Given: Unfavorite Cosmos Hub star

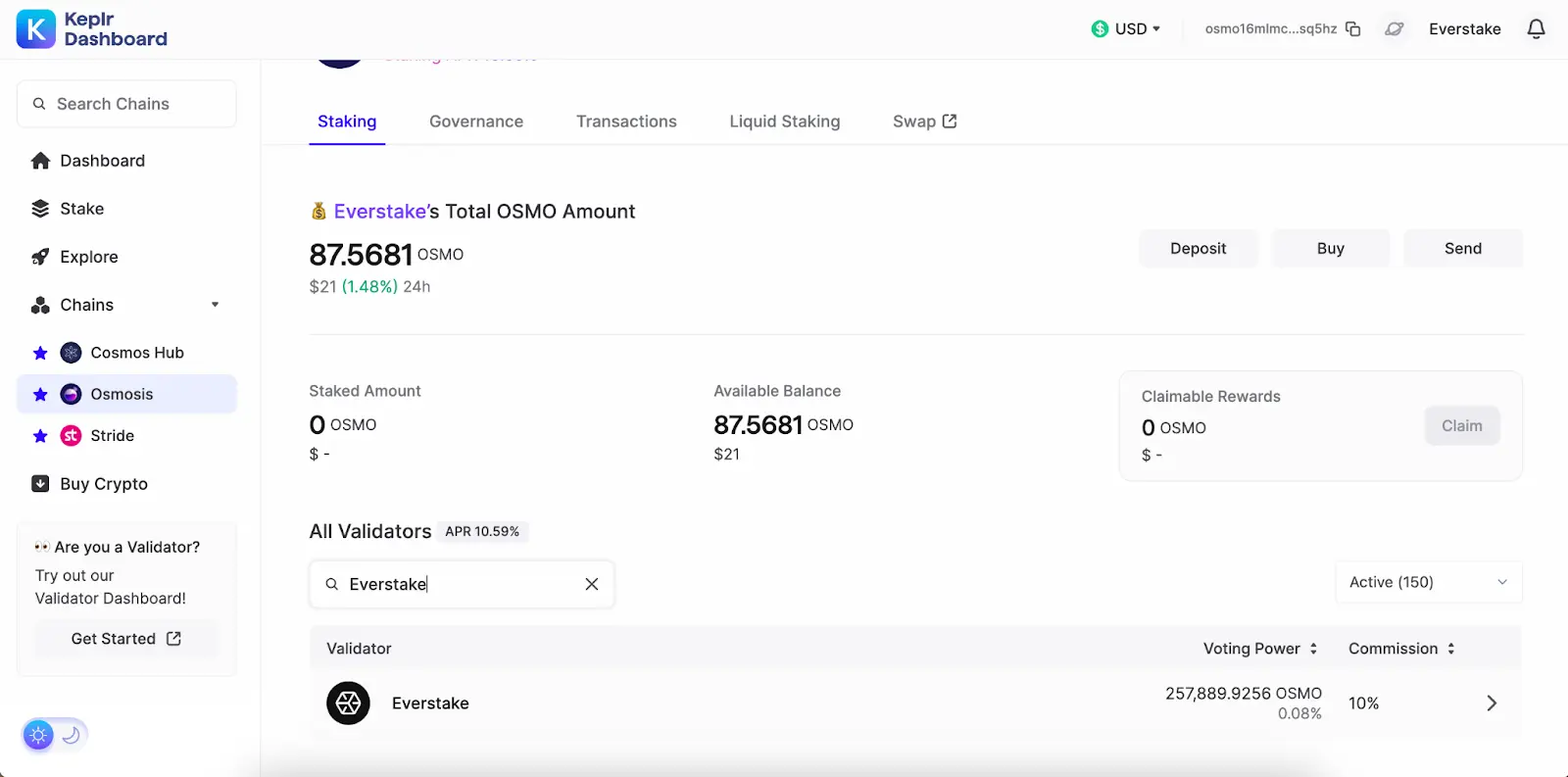Looking at the screenshot, I should click(x=40, y=353).
